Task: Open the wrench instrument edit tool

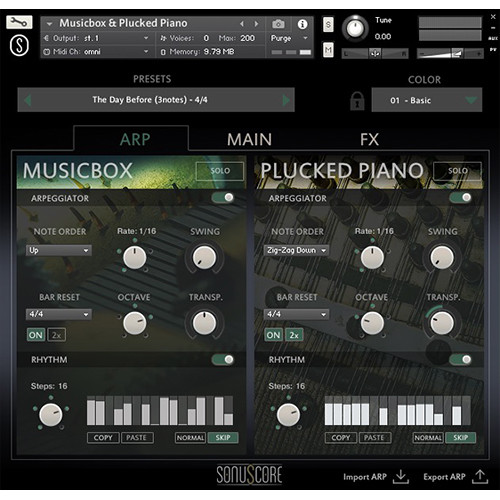Action: coord(19,22)
